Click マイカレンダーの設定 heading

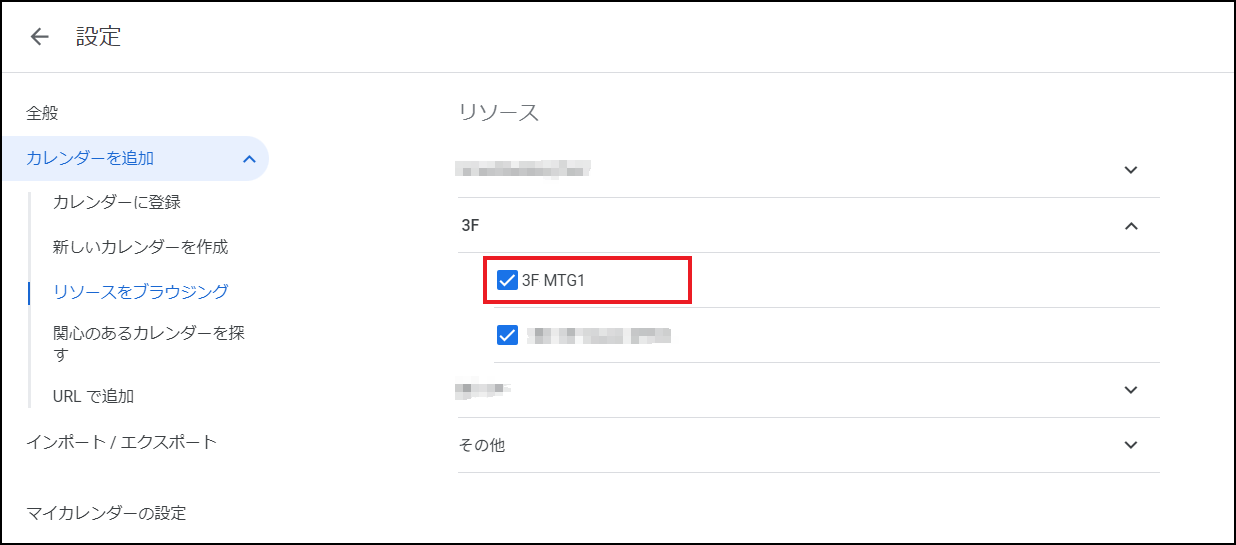pos(106,514)
